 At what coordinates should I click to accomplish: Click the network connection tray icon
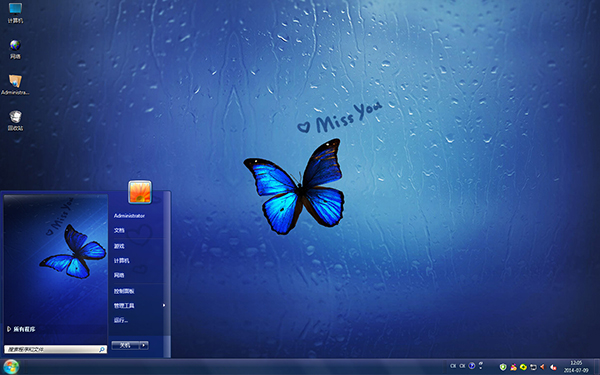[533, 367]
